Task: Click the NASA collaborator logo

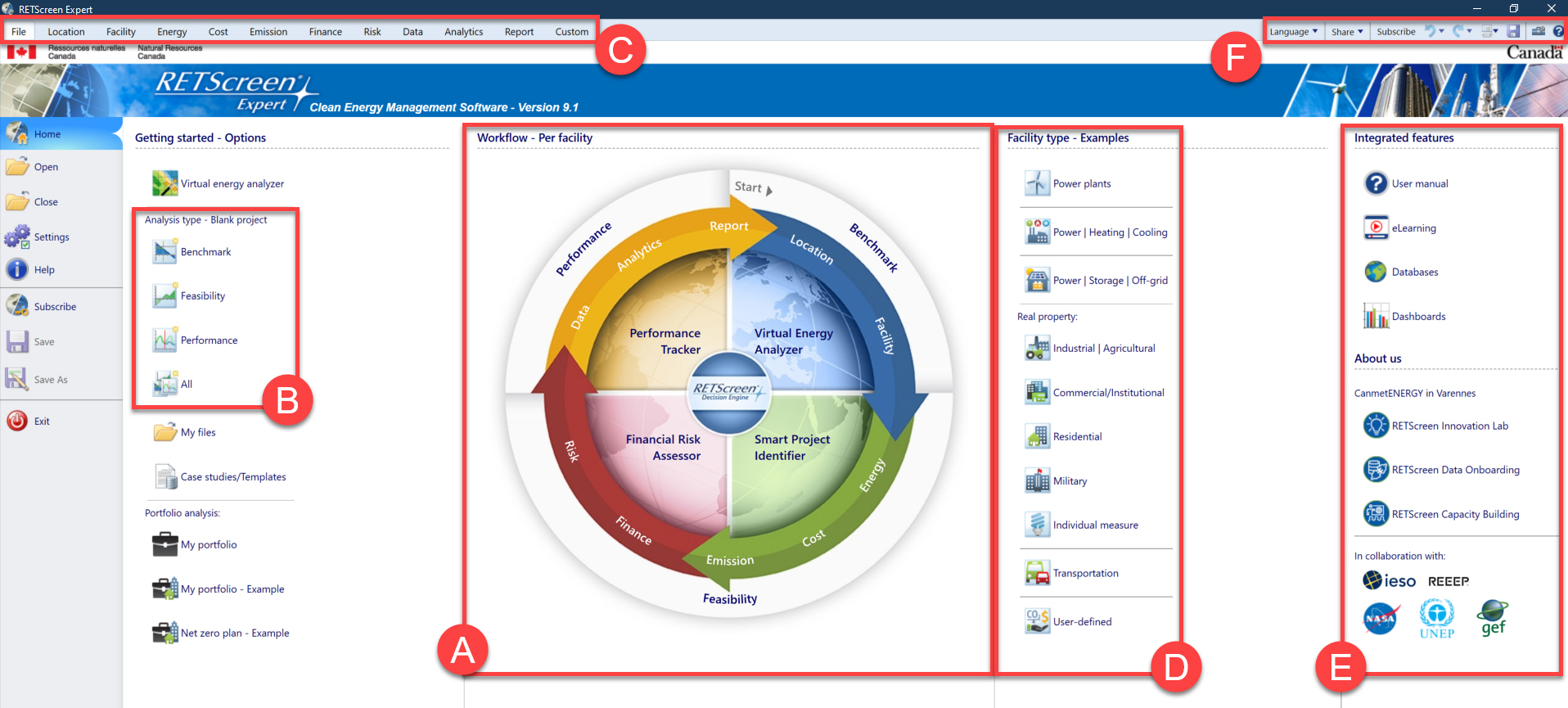Action: (x=1381, y=619)
